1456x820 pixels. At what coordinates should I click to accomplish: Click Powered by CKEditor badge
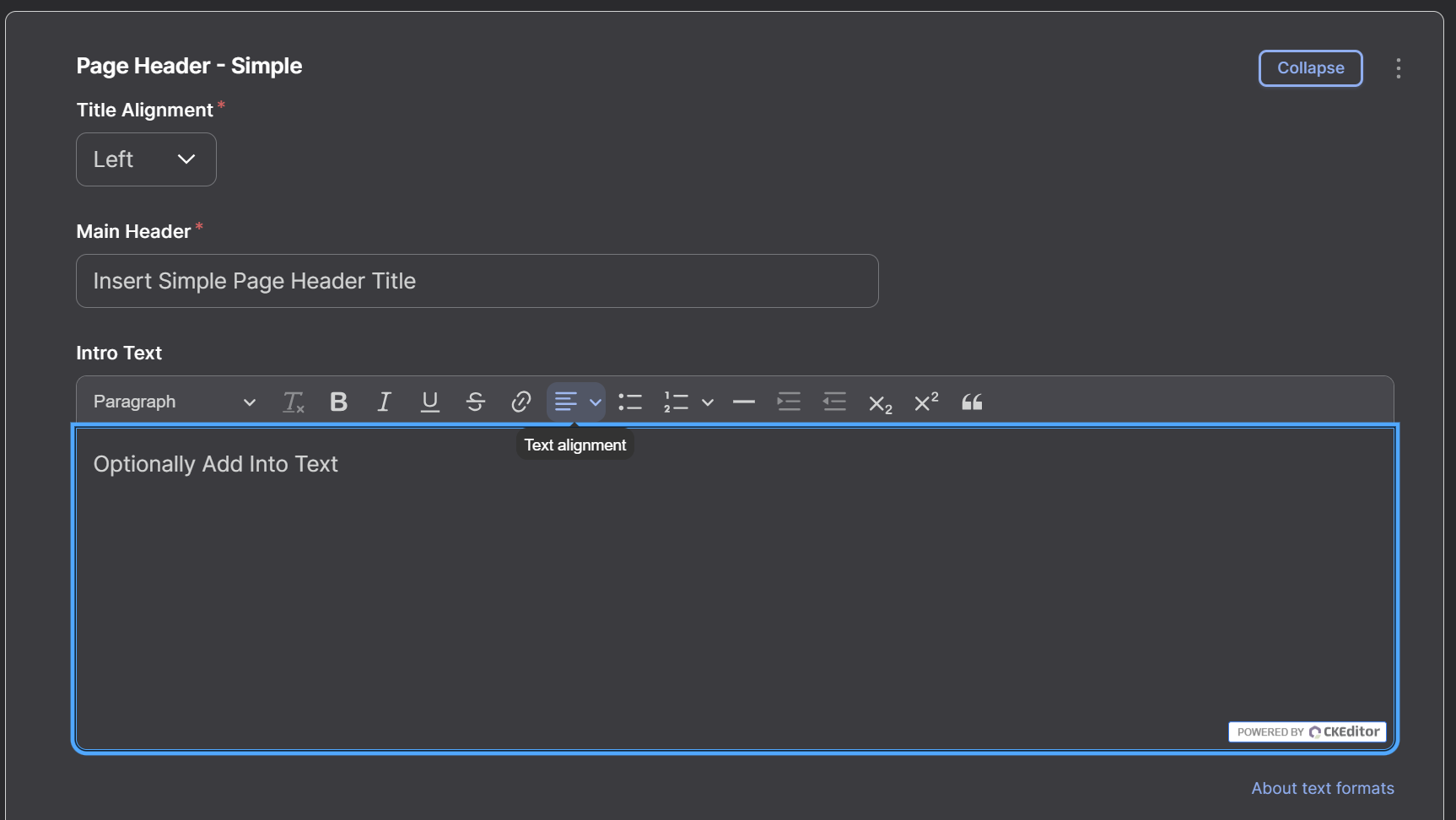[1307, 731]
